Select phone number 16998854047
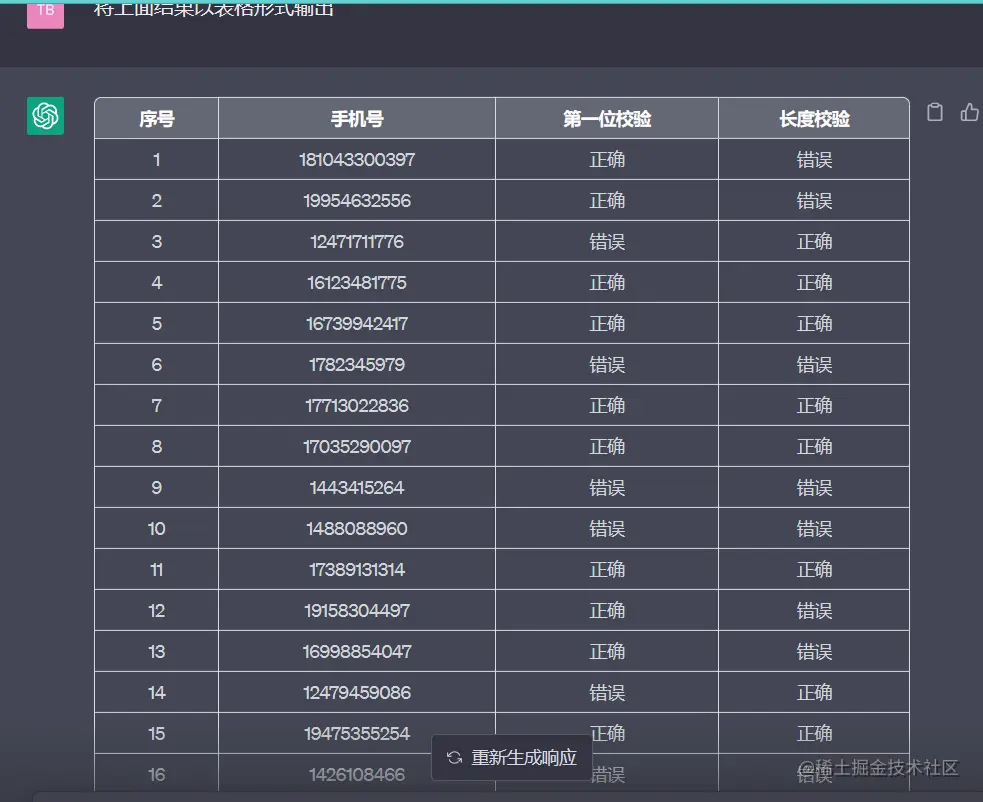 [357, 652]
